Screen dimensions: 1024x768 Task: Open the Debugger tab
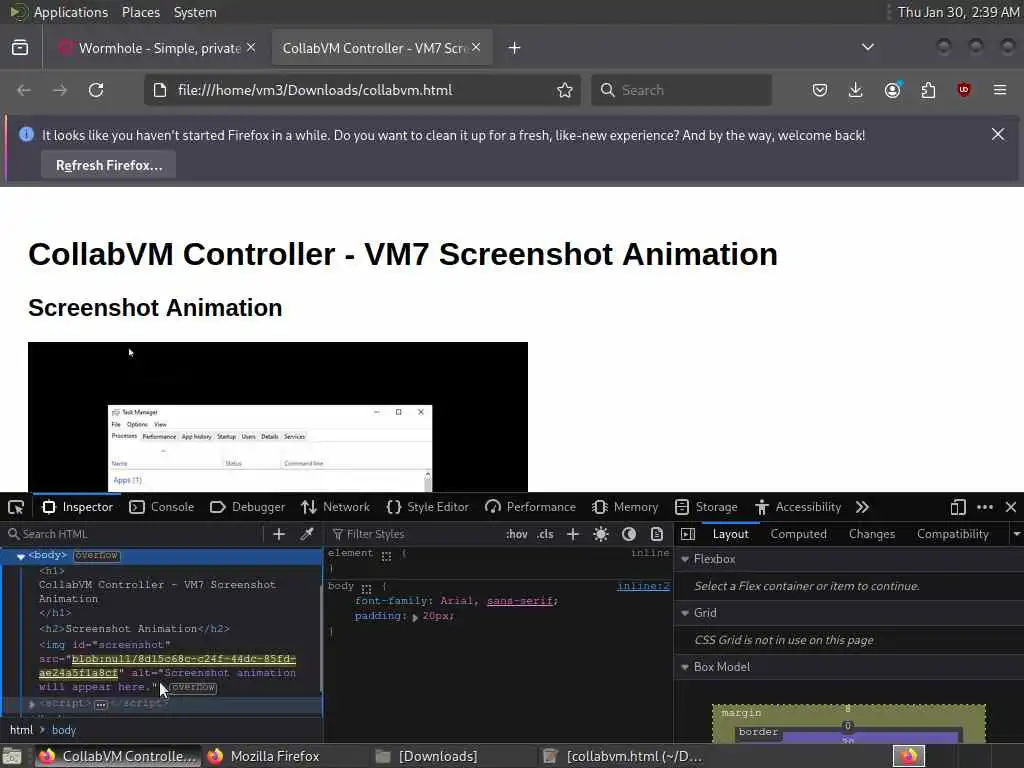[248, 507]
